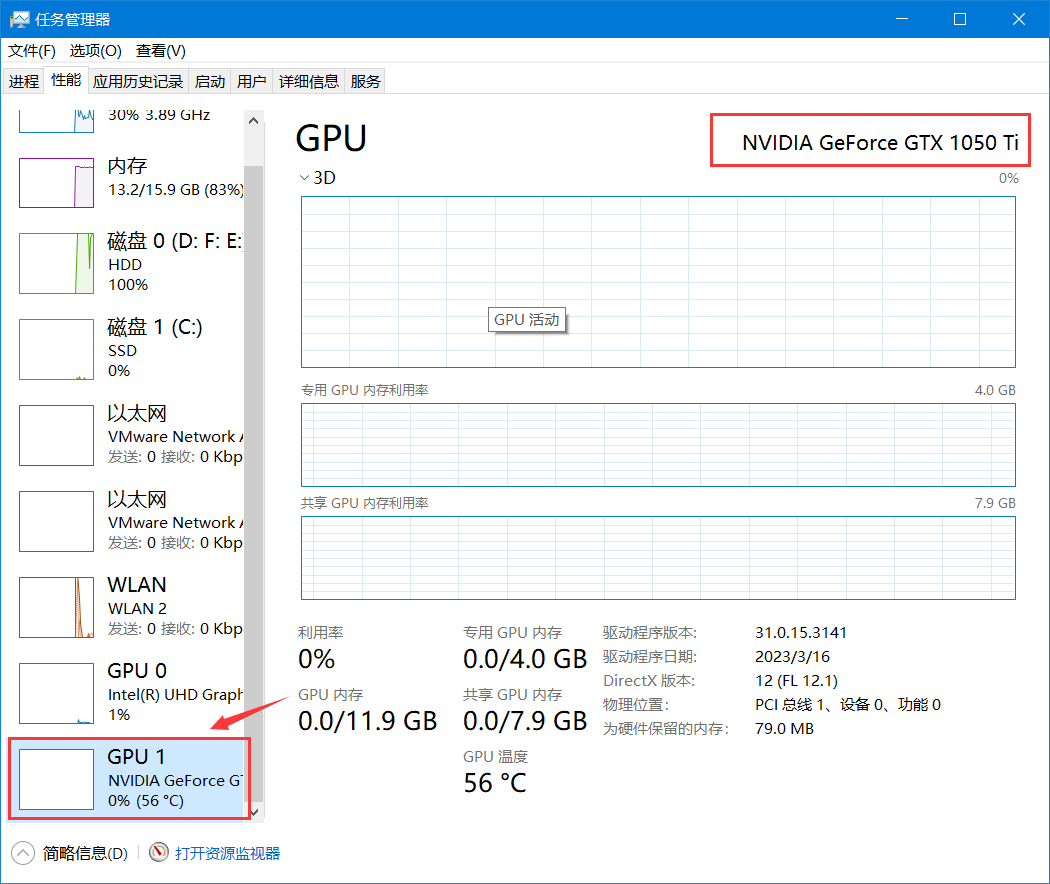Switch to the 性能 tab
This screenshot has height=884, width=1050.
[66, 80]
